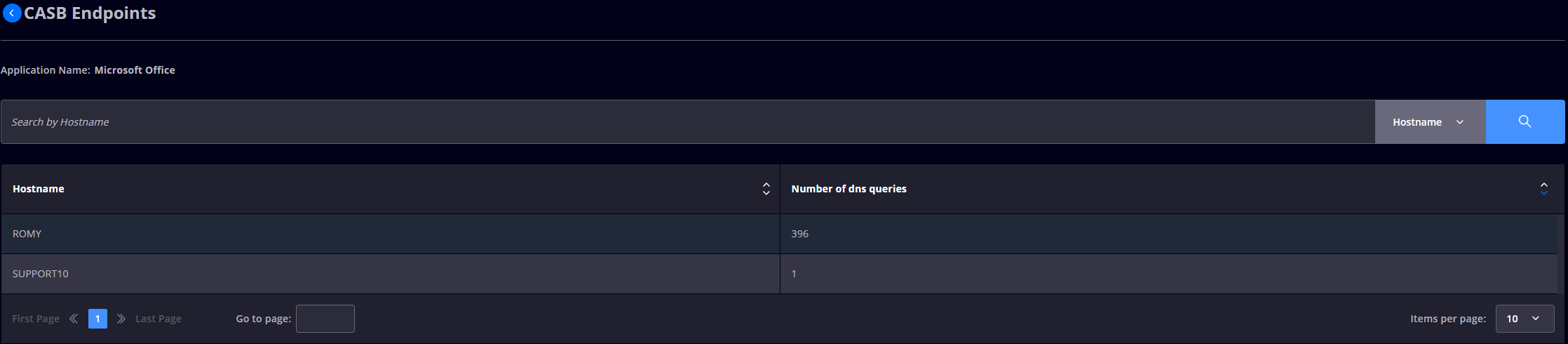This screenshot has height=344, width=1568.
Task: Sort table by Hostname column arrows
Action: (766, 189)
